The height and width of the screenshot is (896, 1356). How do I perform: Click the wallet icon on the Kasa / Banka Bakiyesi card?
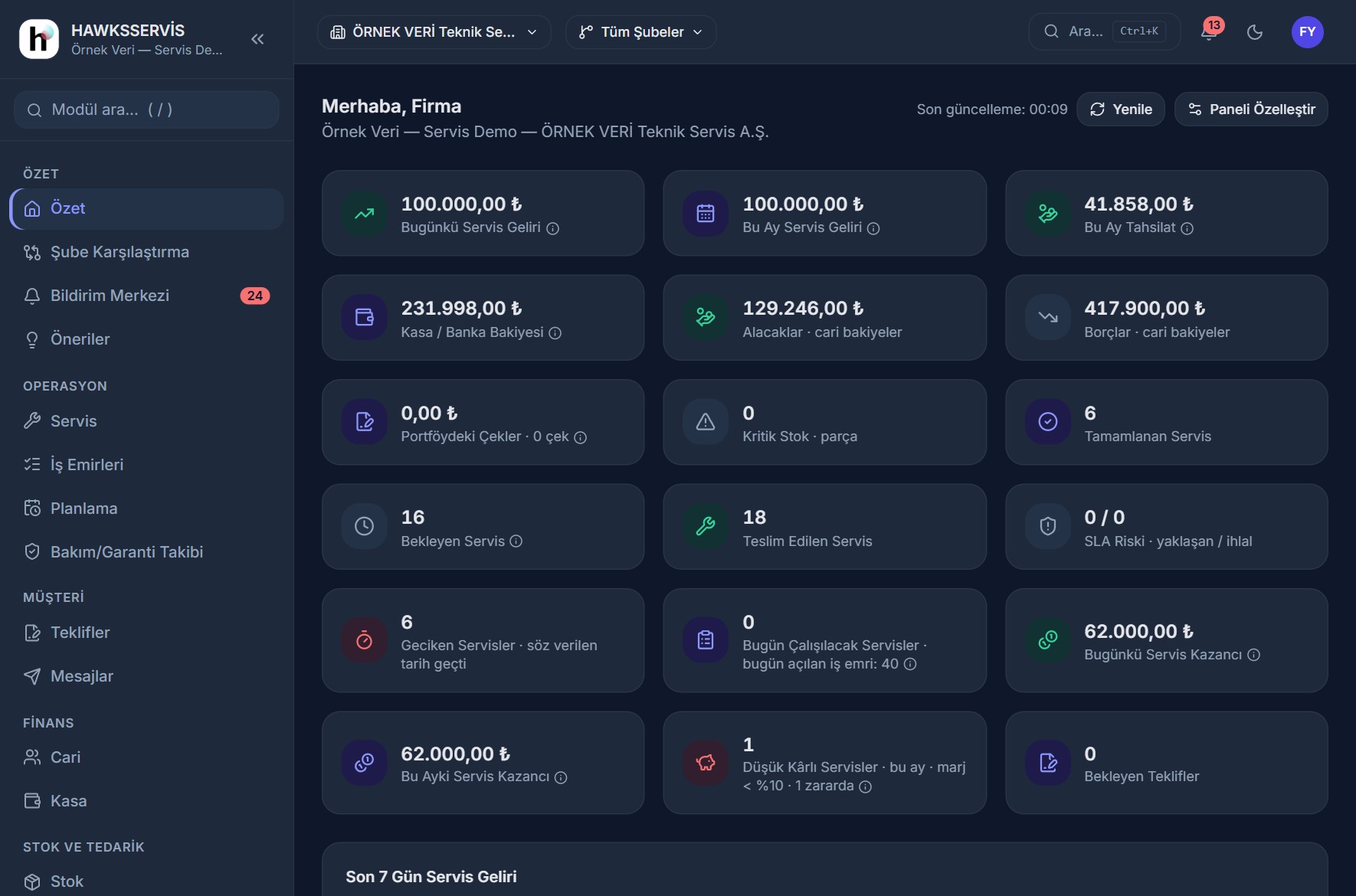click(365, 317)
